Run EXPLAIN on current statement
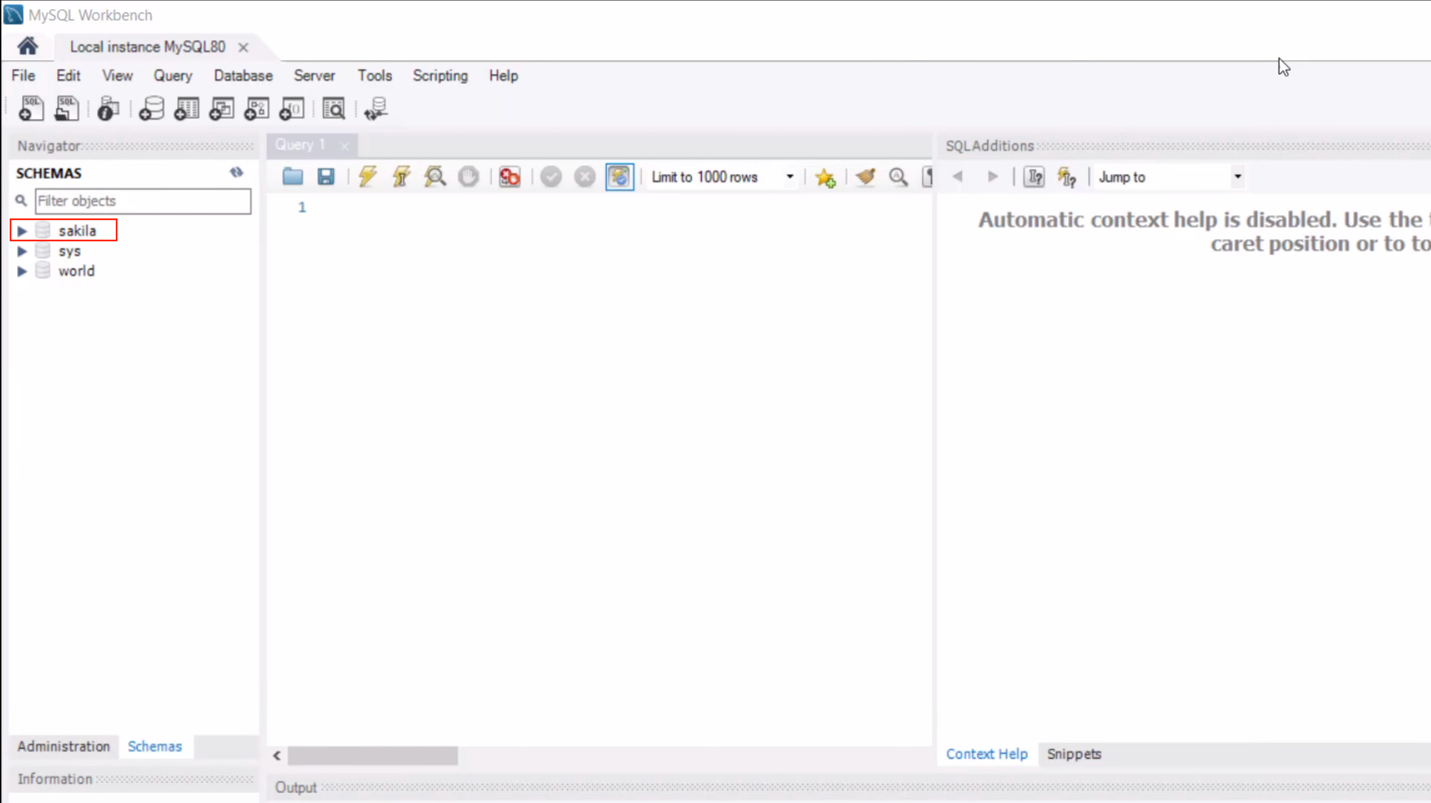 tap(435, 177)
